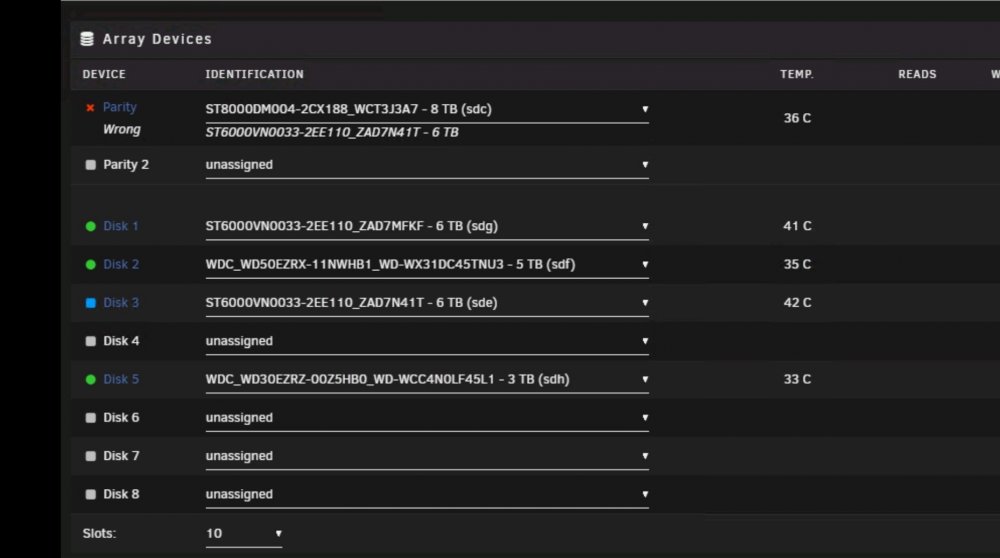Open the Parity 2 unassigned dropdown
The width and height of the screenshot is (1000, 558).
pos(427,165)
